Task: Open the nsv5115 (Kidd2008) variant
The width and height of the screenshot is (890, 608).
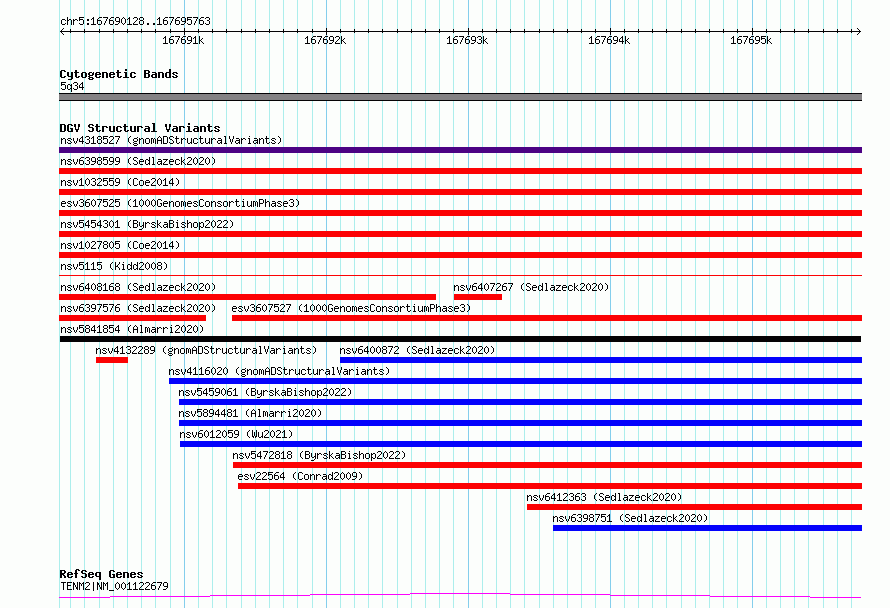Action: (x=114, y=266)
